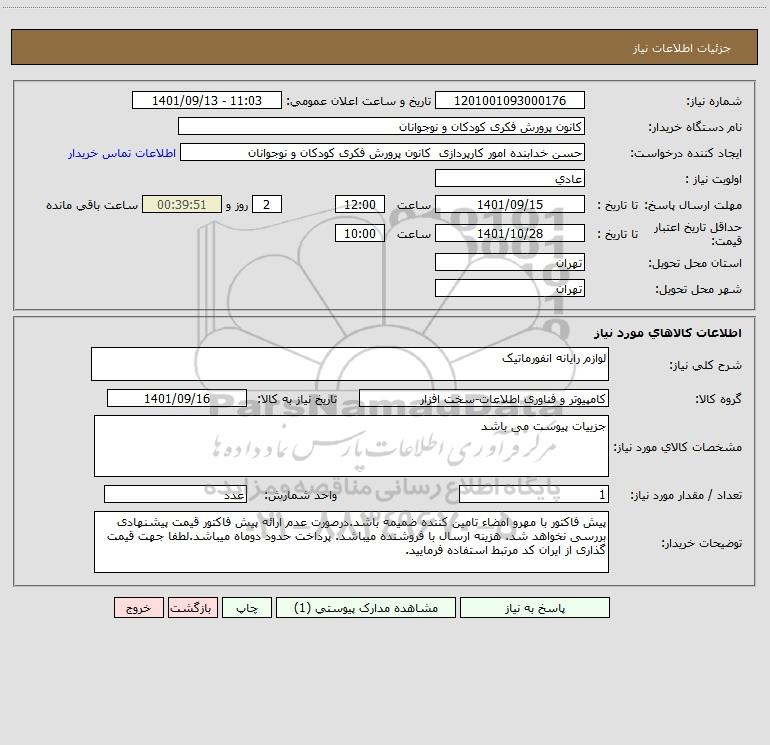Open اطلاعات تماس خریدار link

[122, 153]
